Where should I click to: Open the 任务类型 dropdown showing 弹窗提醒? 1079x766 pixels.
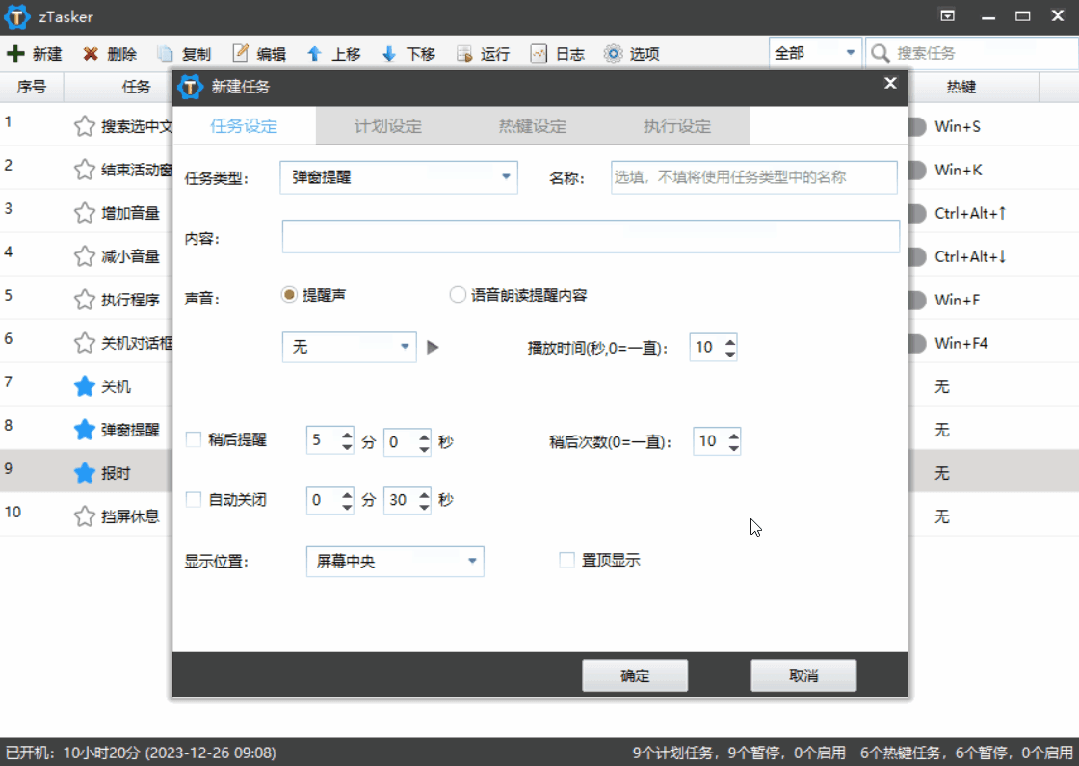(x=398, y=178)
